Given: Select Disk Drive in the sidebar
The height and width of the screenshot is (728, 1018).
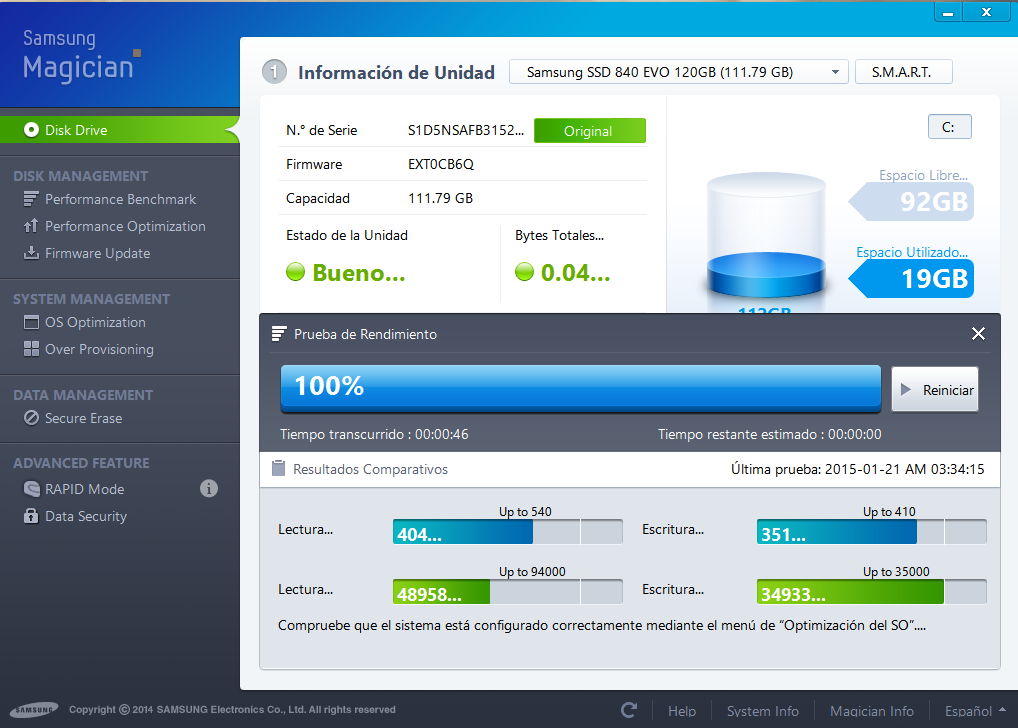Looking at the screenshot, I should [119, 130].
